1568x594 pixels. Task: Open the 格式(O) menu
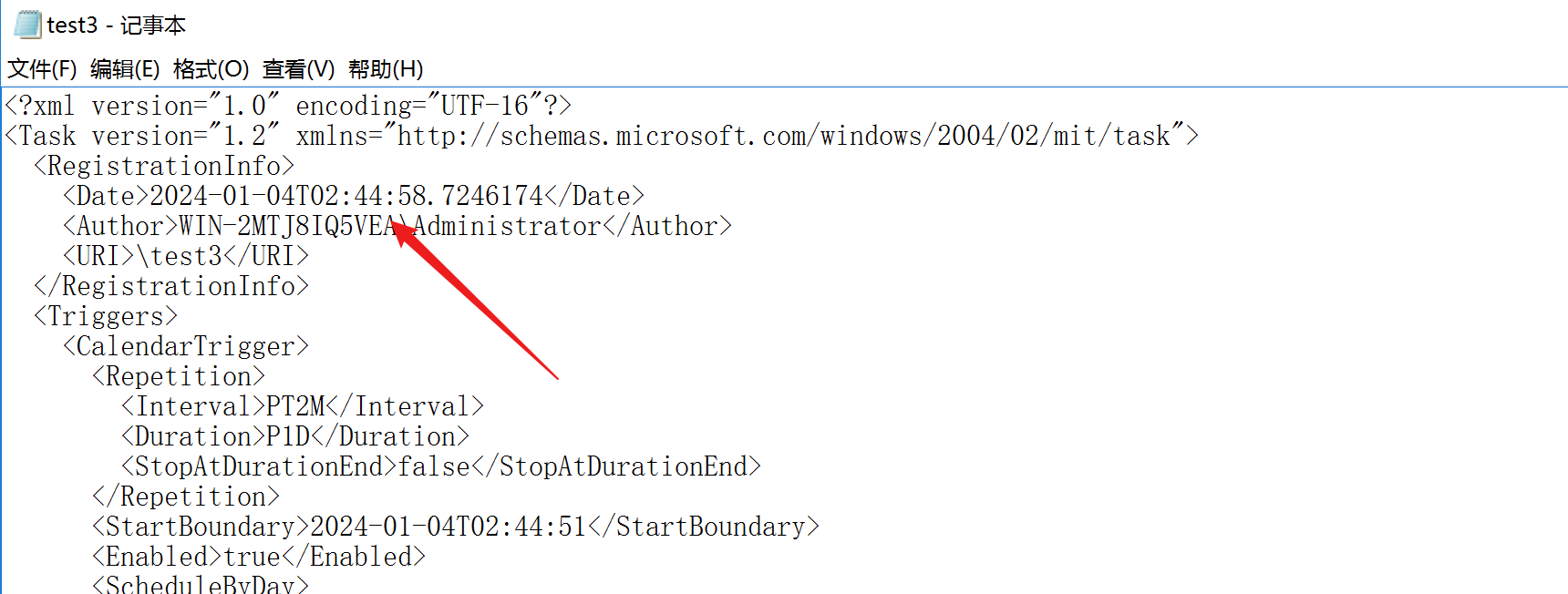point(211,69)
